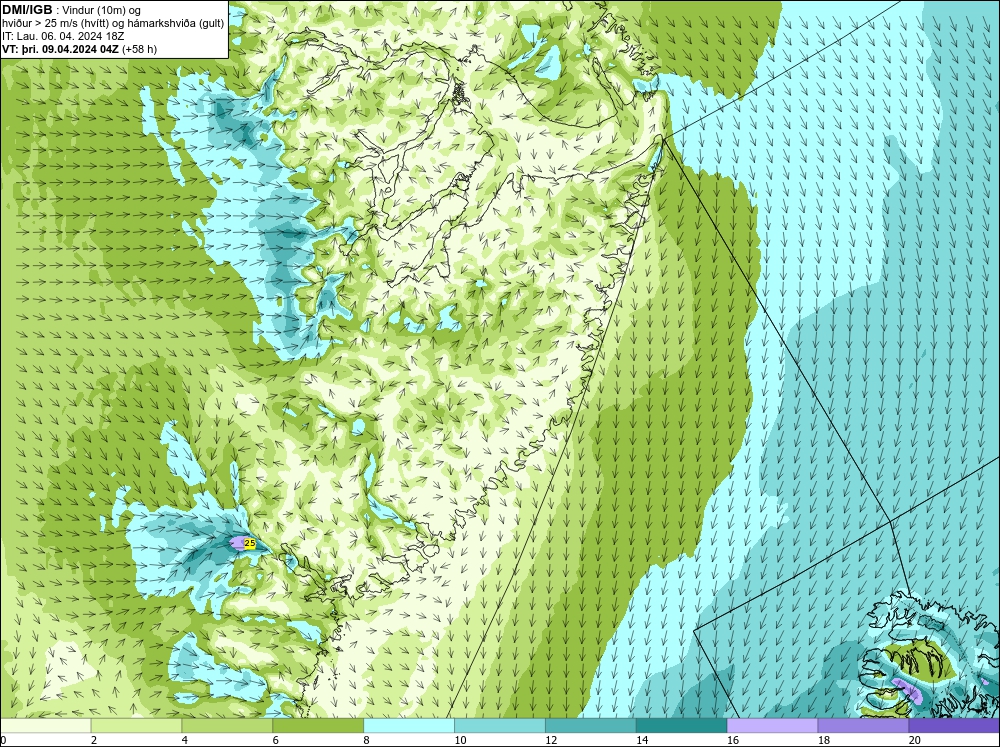
Task: Select the 16–18 m/s lavender legend swatch
Action: click(772, 726)
